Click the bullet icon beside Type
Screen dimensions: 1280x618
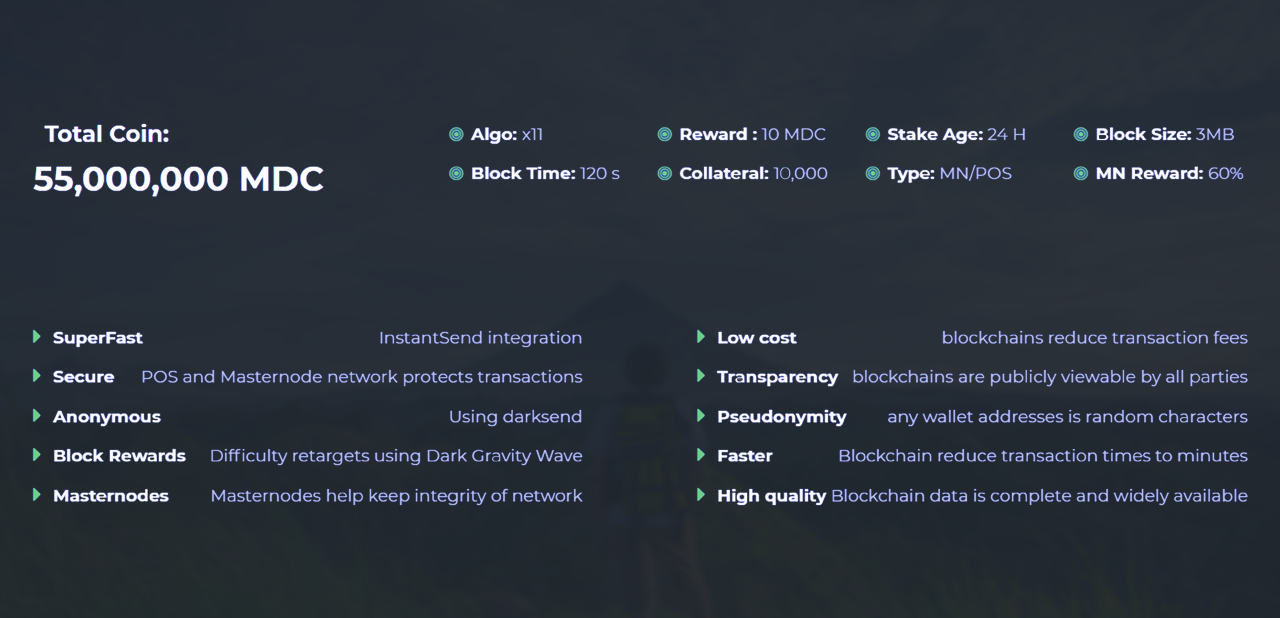[872, 174]
